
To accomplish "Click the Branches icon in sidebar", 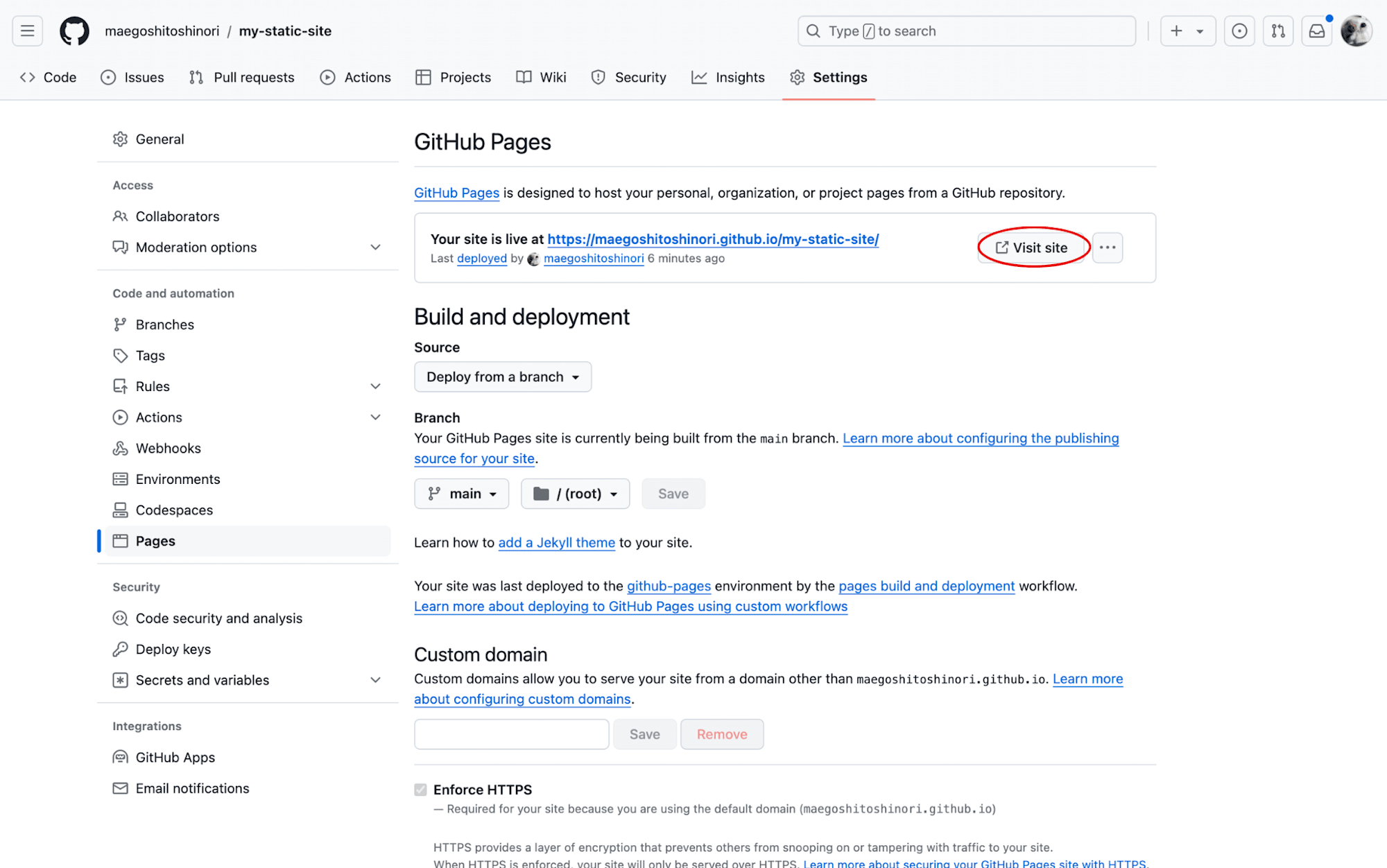I will 120,324.
